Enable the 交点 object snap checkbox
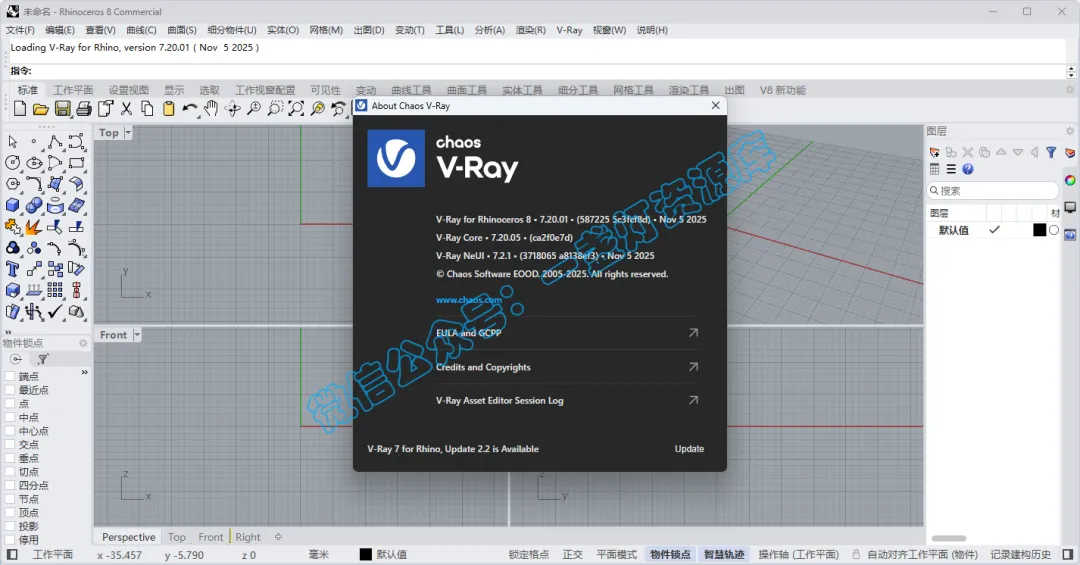This screenshot has width=1080, height=565. pos(10,444)
